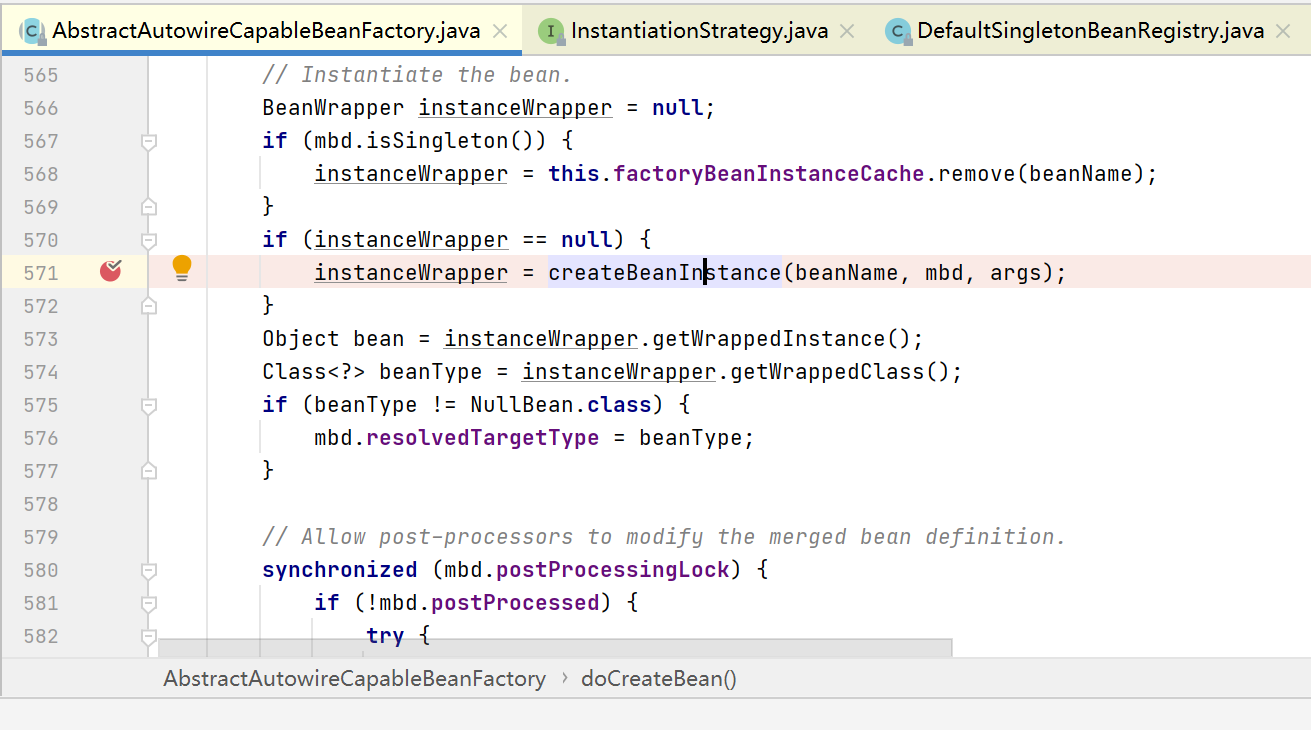Click the synchronized keyword on line 580

click(340, 570)
